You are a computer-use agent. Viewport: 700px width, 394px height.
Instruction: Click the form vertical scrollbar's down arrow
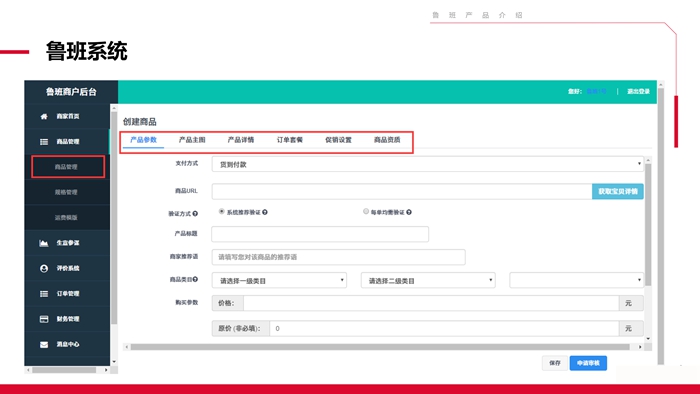(648, 339)
